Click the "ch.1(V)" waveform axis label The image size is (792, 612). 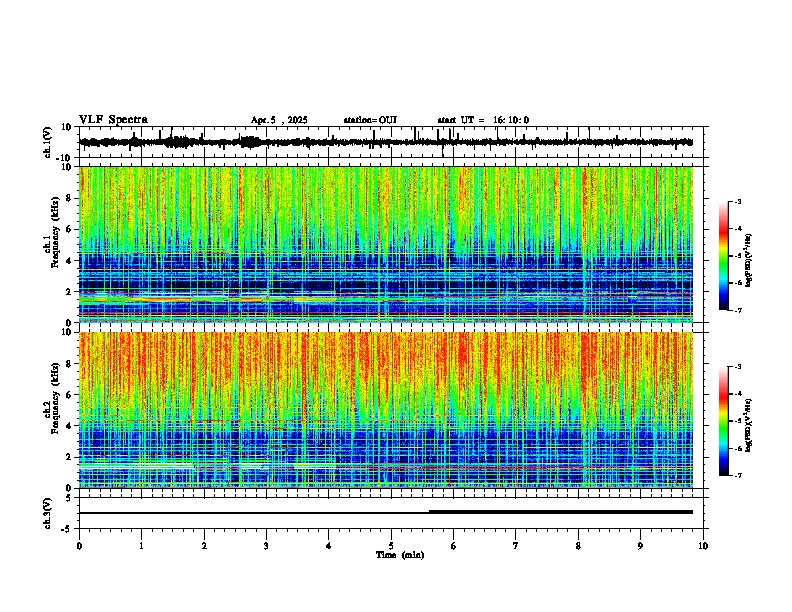(x=48, y=142)
